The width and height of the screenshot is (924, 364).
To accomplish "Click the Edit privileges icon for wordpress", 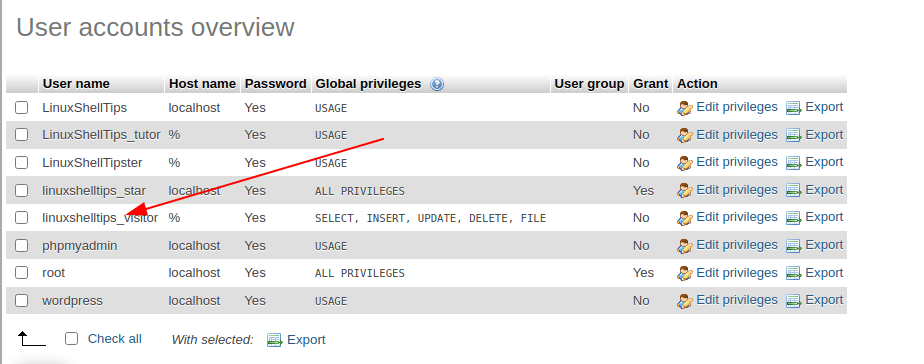I will pos(684,300).
